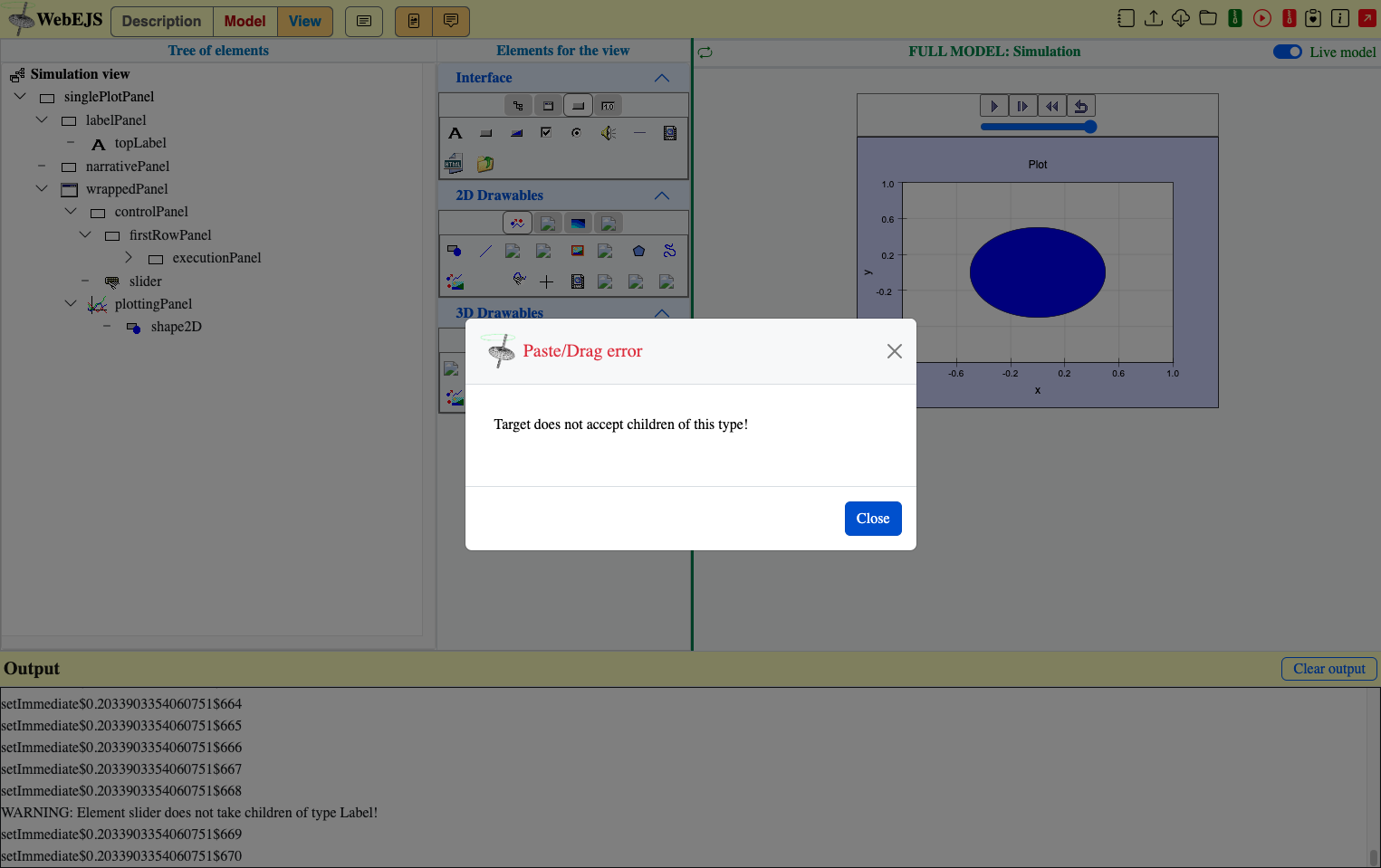The height and width of the screenshot is (868, 1381).
Task: Select topLabel in the element tree
Action: coord(140,143)
